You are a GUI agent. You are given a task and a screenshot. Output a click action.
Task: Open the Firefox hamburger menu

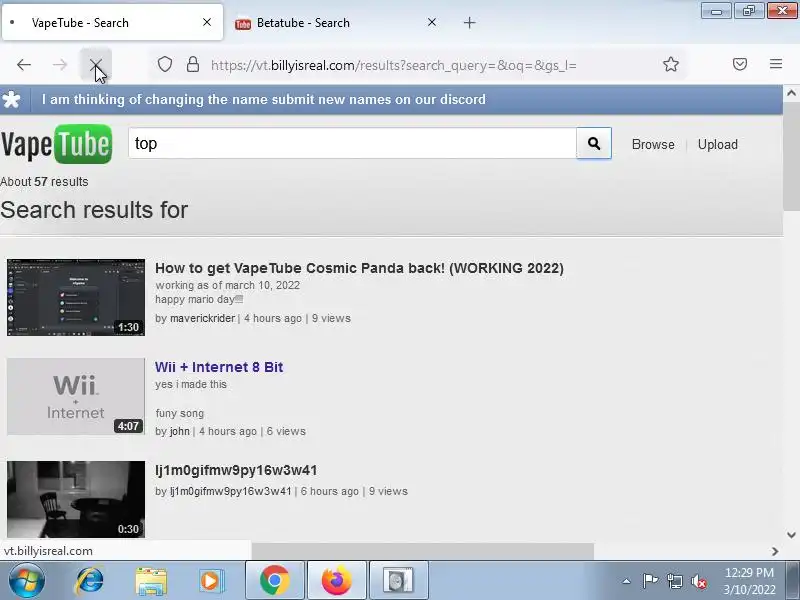(776, 64)
